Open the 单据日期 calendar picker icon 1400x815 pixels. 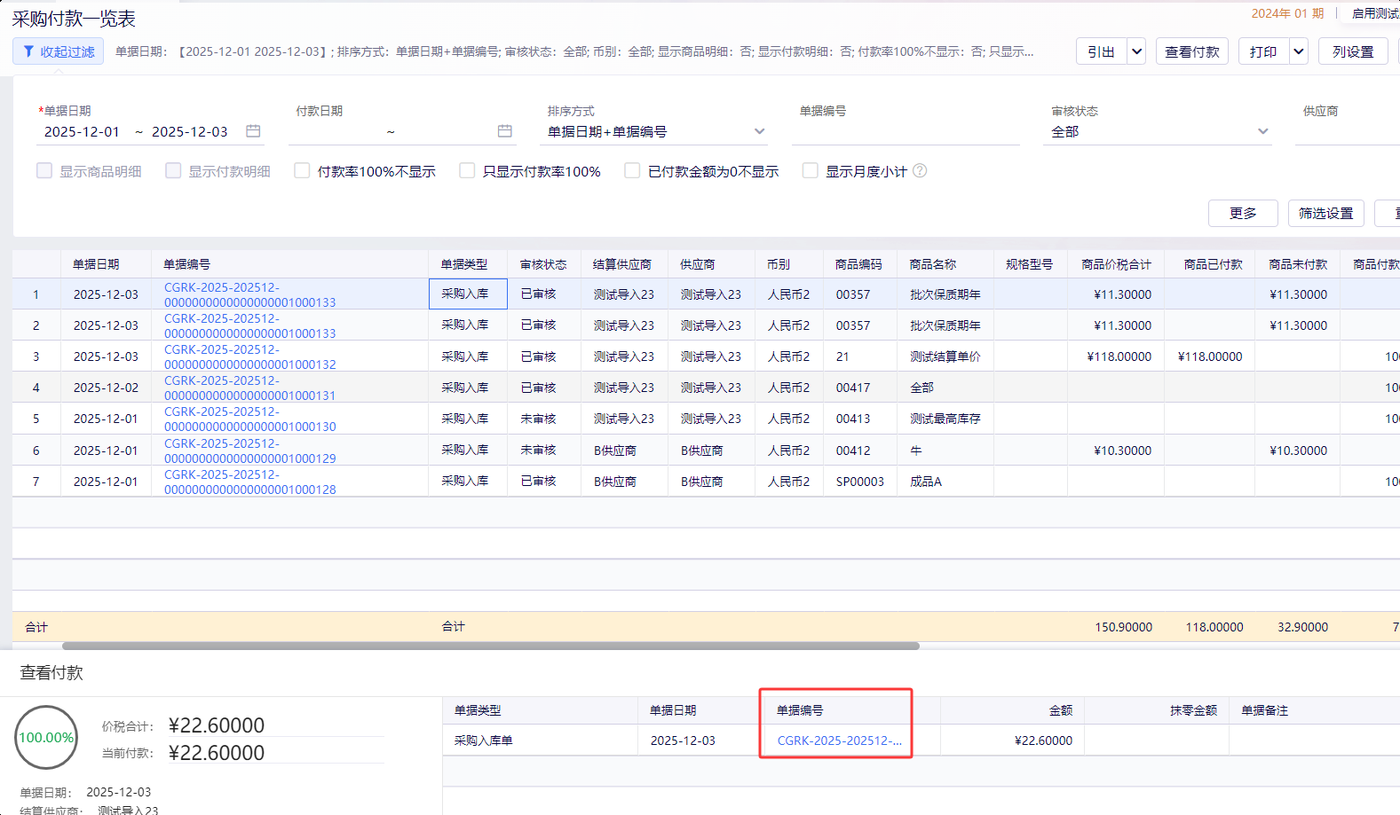pos(254,131)
